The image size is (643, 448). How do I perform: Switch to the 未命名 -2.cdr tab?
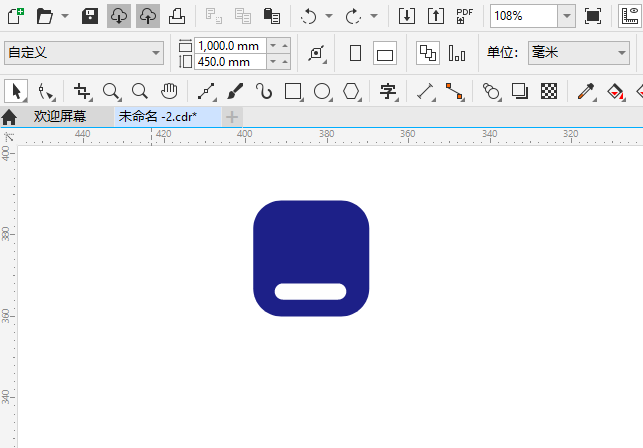(167, 117)
